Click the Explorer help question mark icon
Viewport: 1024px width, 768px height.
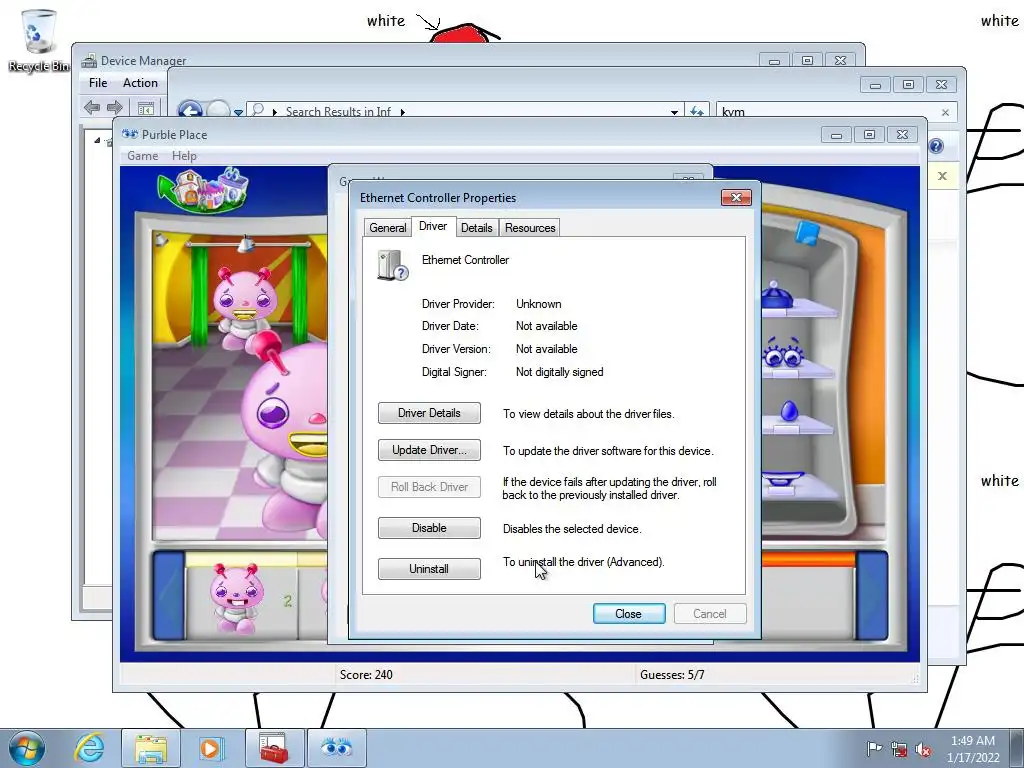tap(936, 146)
